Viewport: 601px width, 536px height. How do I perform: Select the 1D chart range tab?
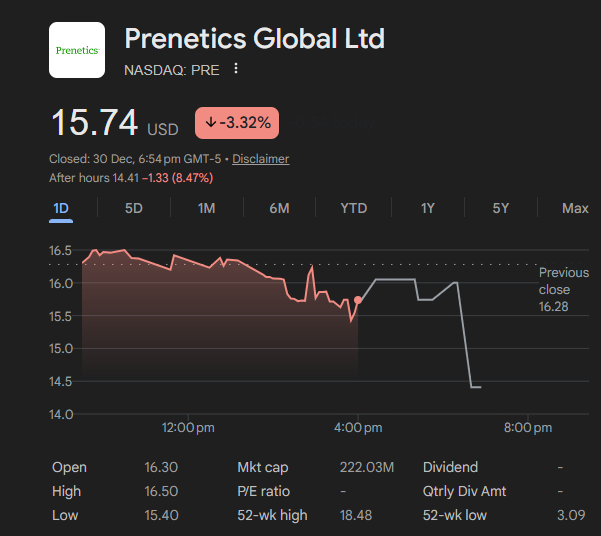coord(60,208)
